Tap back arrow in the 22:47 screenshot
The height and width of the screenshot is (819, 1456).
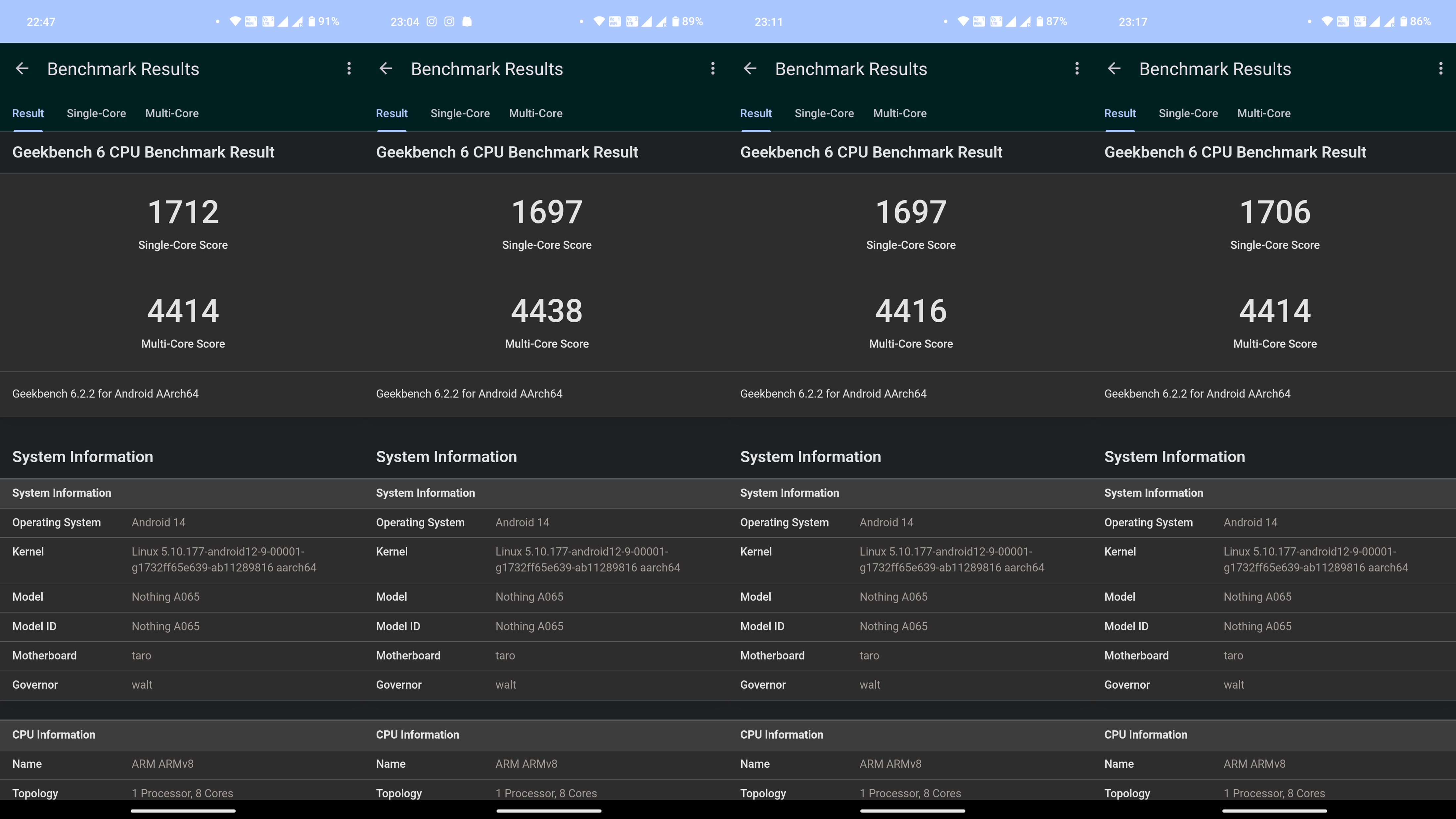pyautogui.click(x=22, y=68)
